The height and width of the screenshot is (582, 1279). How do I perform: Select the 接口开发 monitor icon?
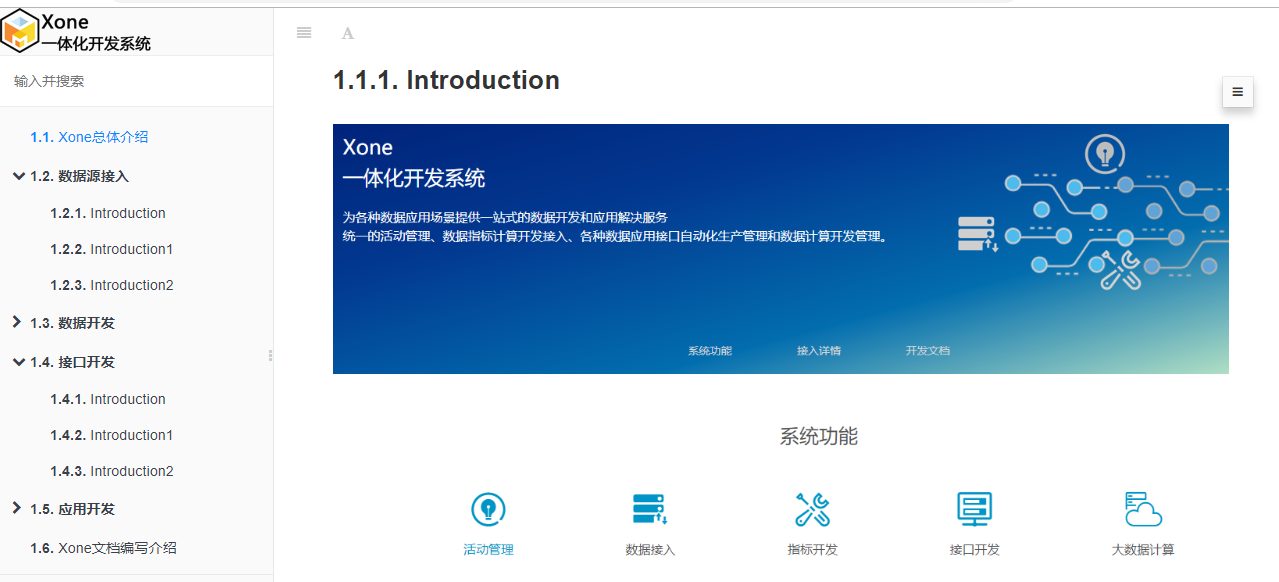click(x=974, y=510)
